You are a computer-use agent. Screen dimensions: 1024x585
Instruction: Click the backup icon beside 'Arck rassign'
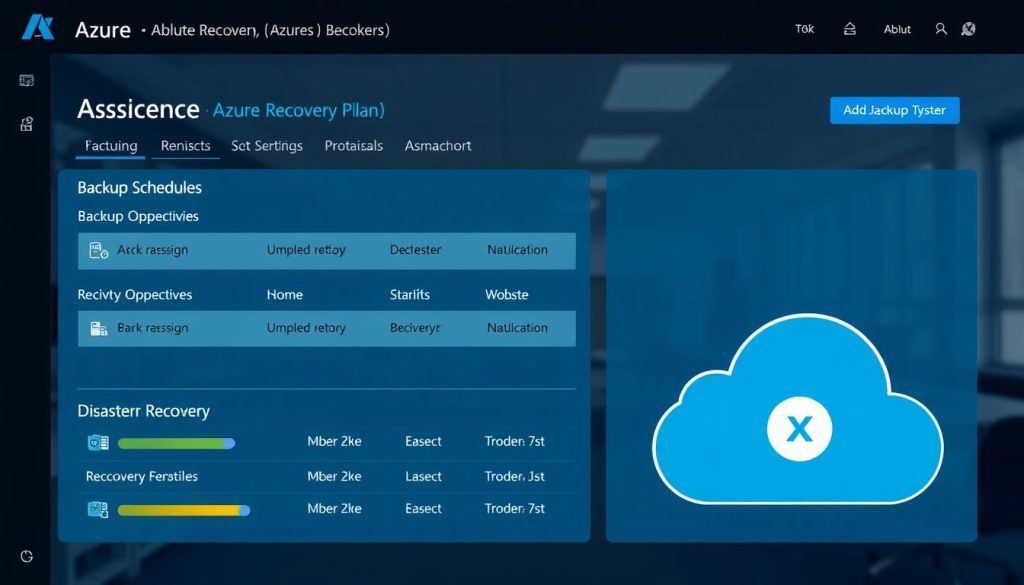coord(96,250)
